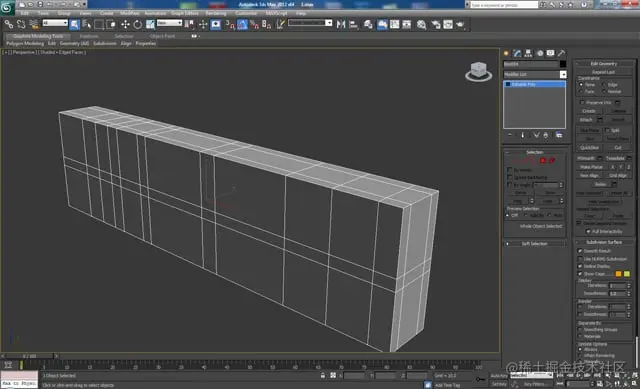This screenshot has width=640, height=389.
Task: Expand the Soft Selection rollout
Action: 534,244
